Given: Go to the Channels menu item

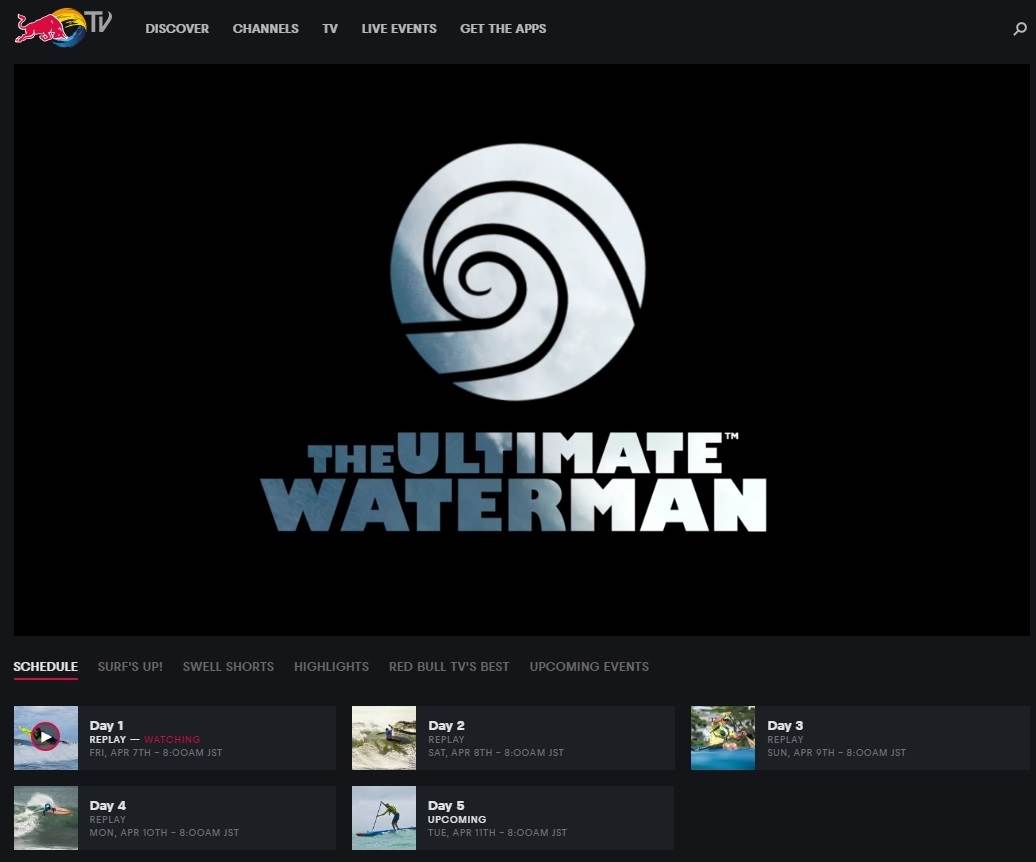Looking at the screenshot, I should (x=265, y=29).
